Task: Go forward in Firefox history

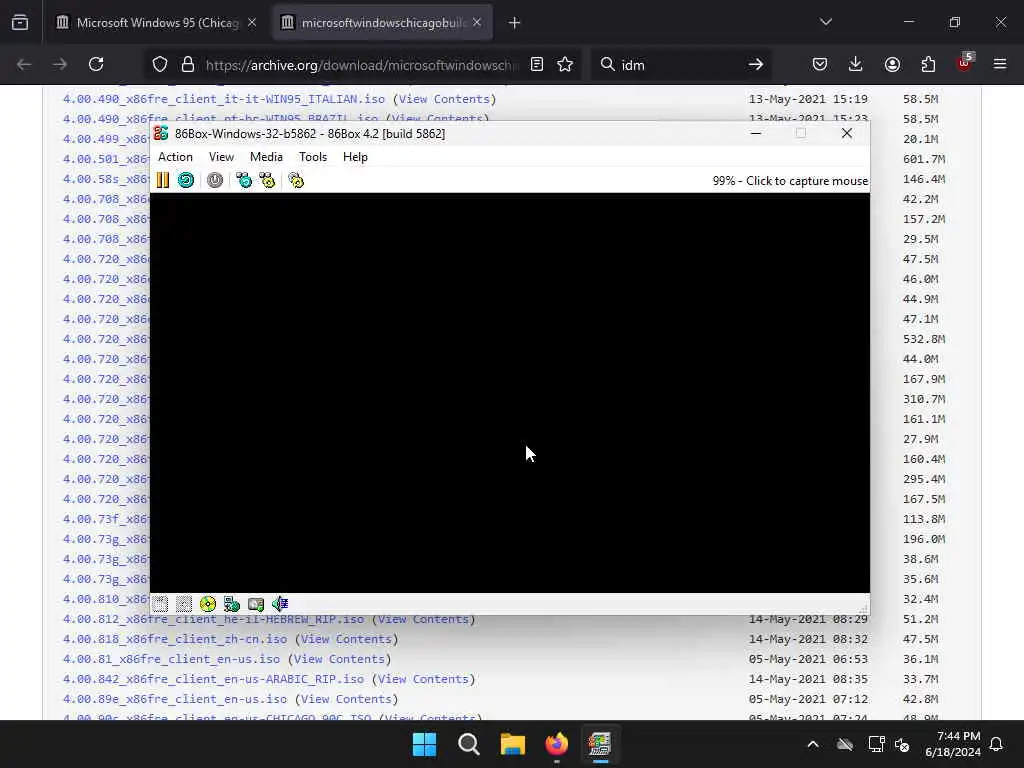Action: click(x=60, y=65)
